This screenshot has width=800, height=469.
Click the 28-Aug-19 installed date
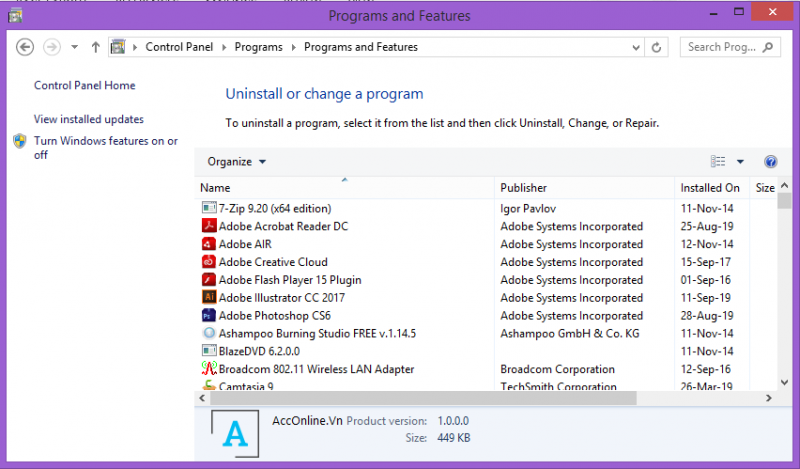(x=707, y=315)
